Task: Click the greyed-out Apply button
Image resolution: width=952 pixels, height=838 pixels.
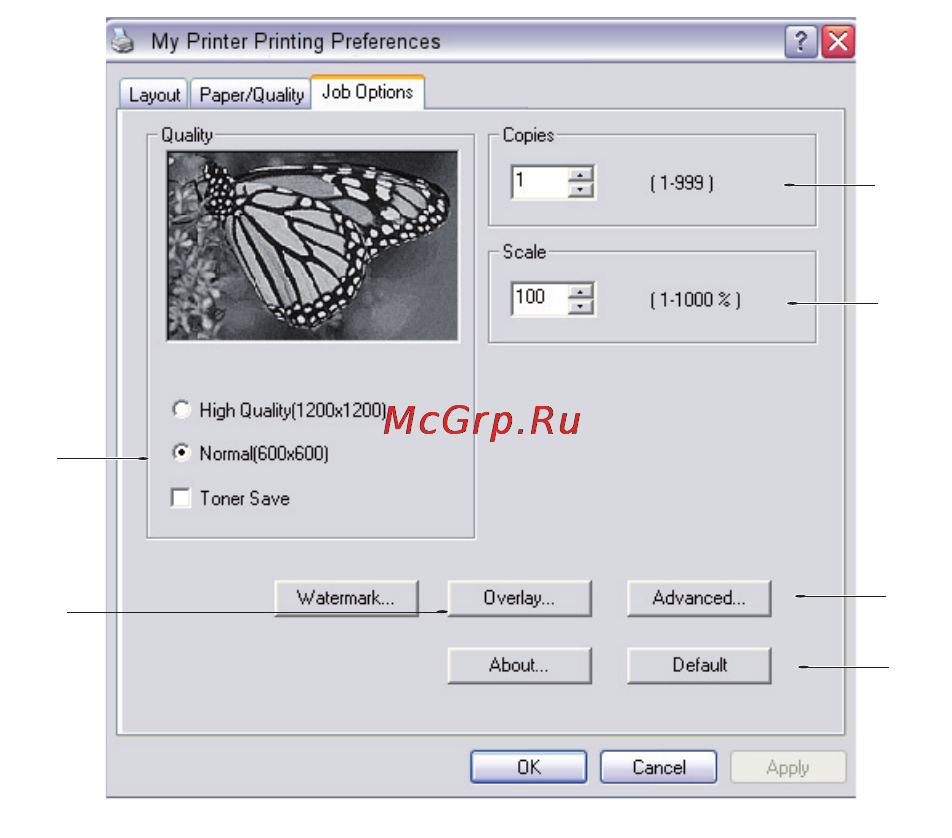Action: [x=787, y=767]
